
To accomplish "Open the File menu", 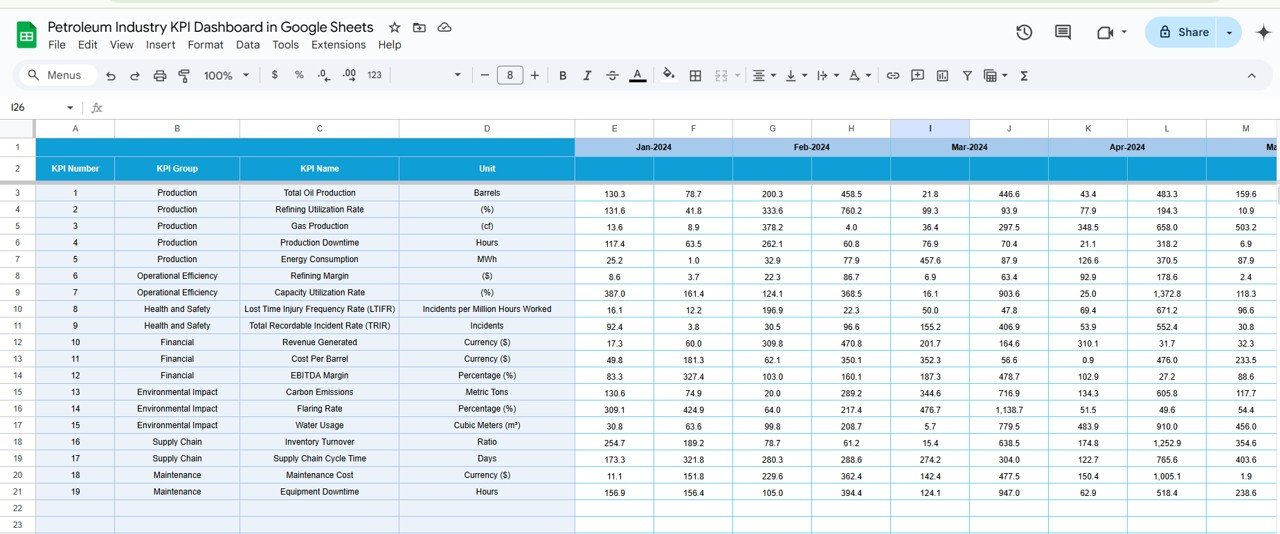I will pos(57,45).
